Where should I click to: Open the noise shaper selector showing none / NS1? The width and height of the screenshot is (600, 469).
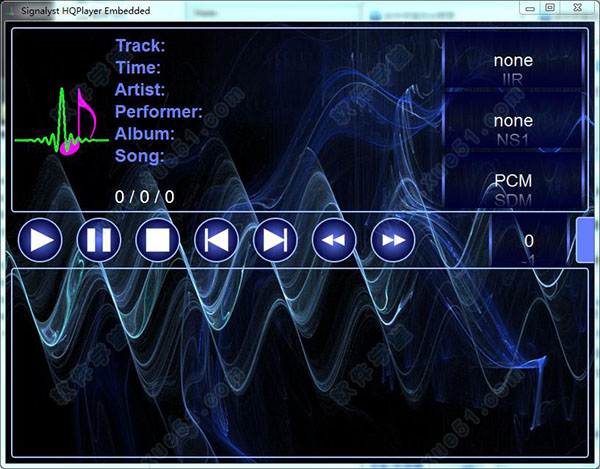513,121
